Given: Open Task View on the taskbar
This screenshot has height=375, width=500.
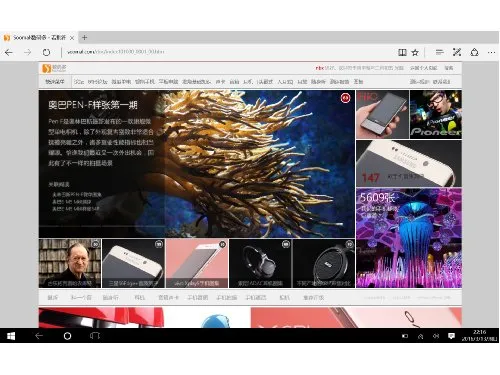Looking at the screenshot, I should (x=95, y=336).
